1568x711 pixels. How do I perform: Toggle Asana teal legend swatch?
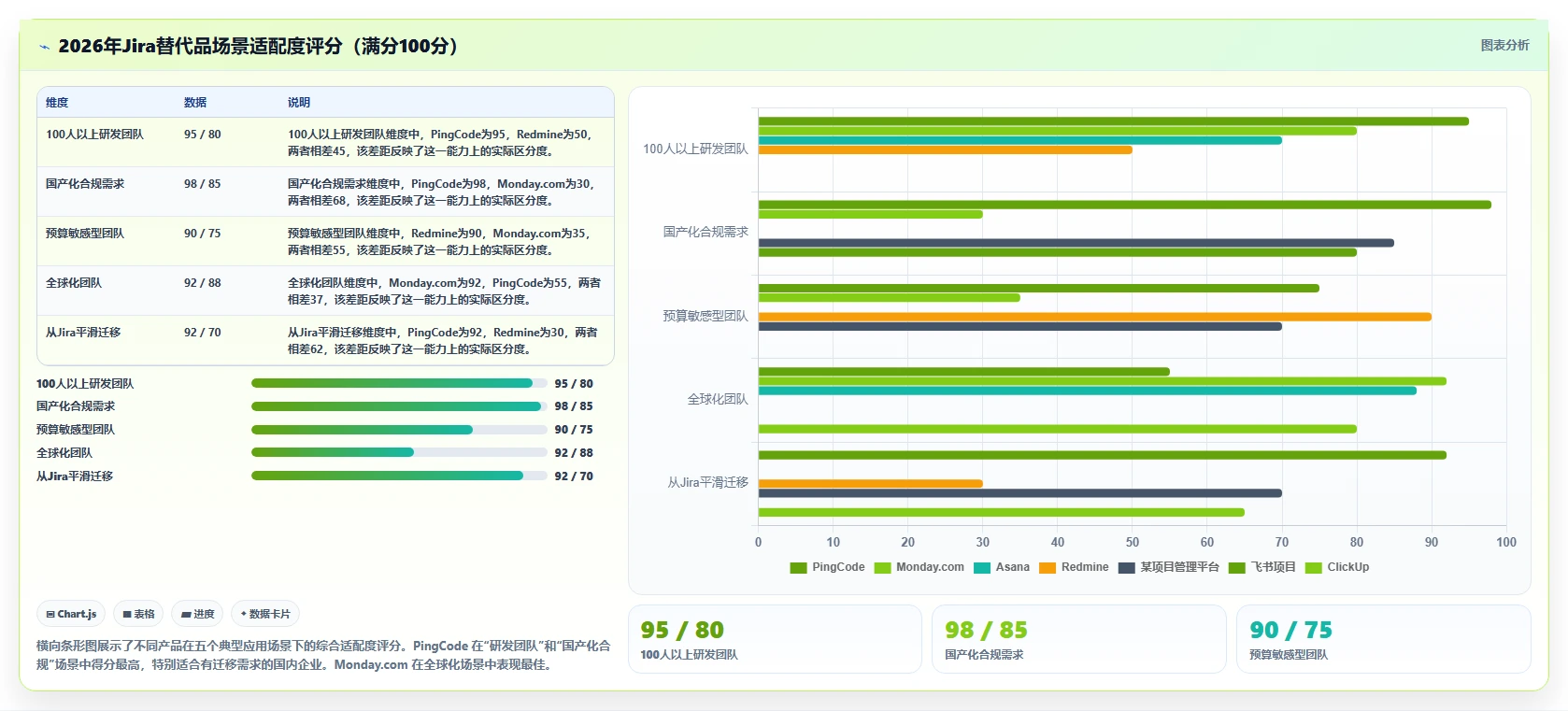pyautogui.click(x=982, y=567)
